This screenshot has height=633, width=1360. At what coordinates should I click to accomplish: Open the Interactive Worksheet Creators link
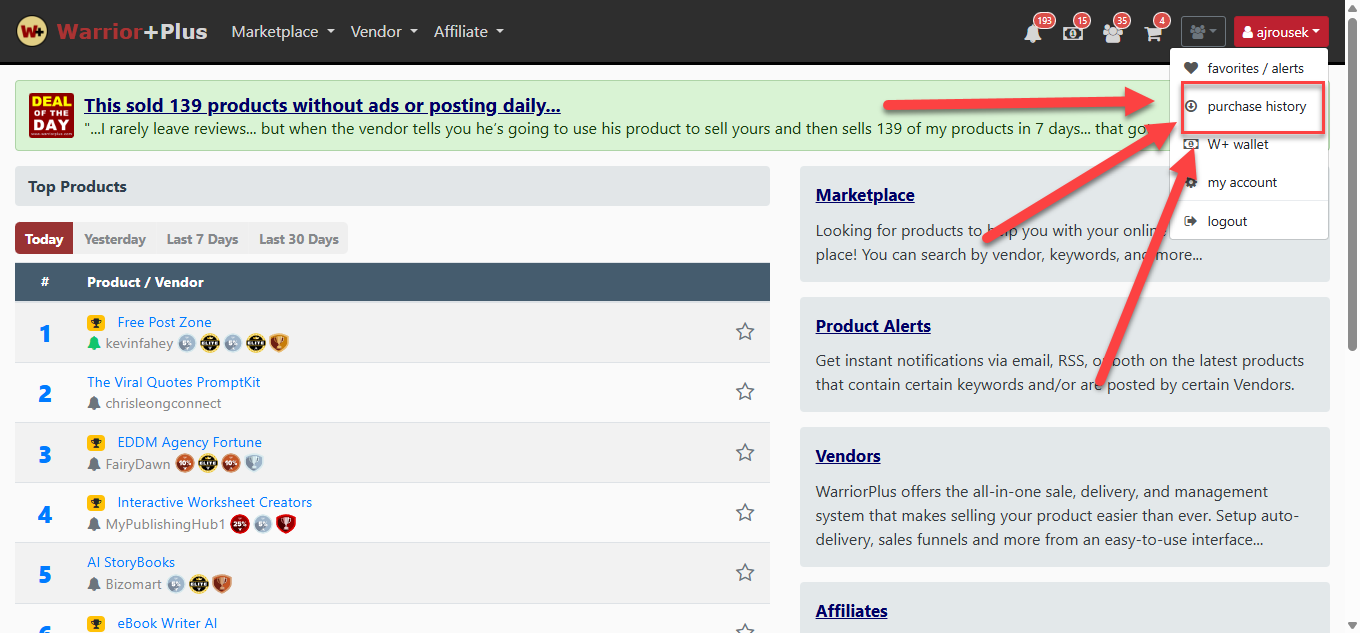[x=215, y=502]
